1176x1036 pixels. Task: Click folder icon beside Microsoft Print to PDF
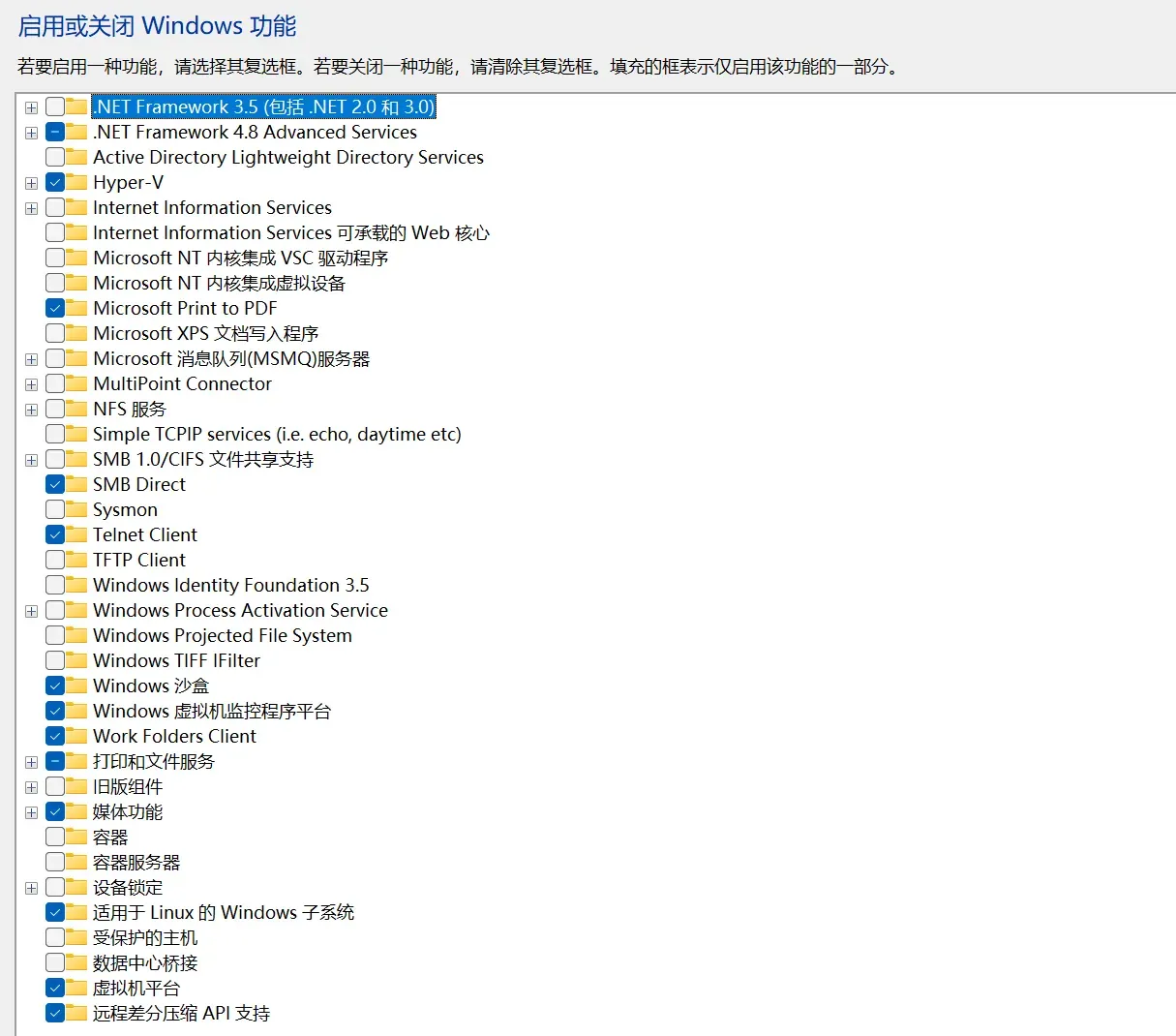[x=76, y=308]
